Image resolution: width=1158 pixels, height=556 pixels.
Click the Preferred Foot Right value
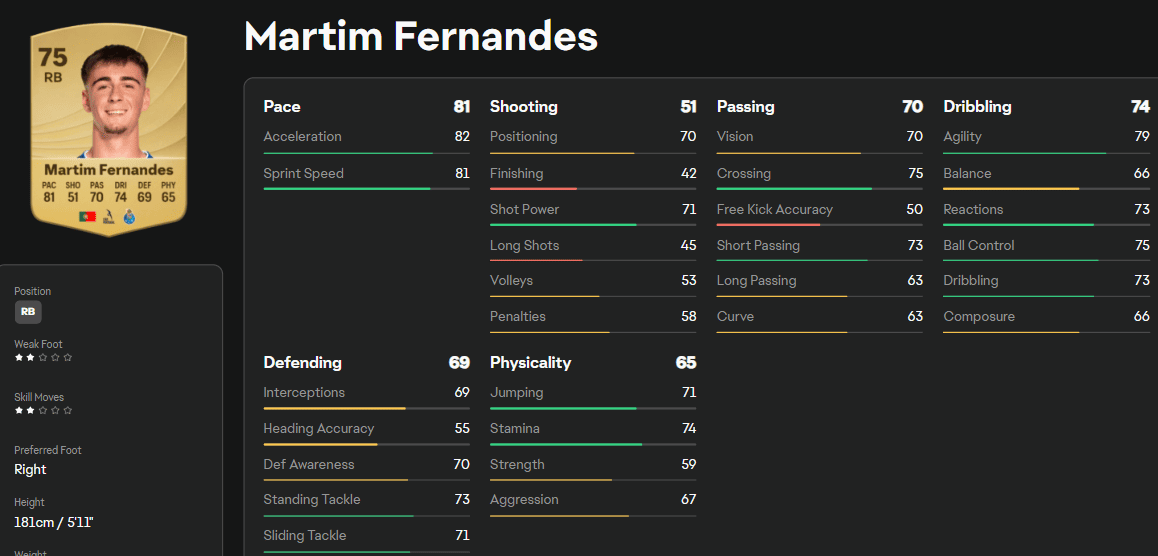point(30,470)
